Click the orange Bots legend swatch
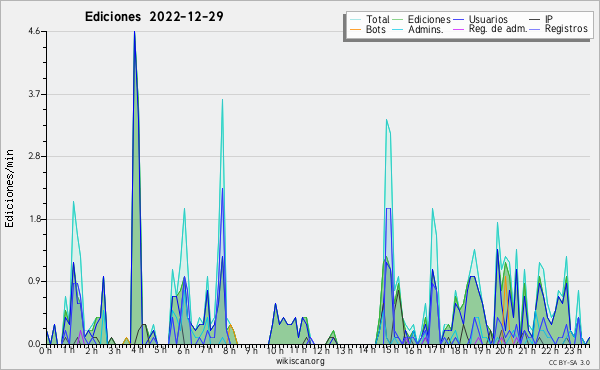Screen dimensions: 600x370 pos(355,29)
